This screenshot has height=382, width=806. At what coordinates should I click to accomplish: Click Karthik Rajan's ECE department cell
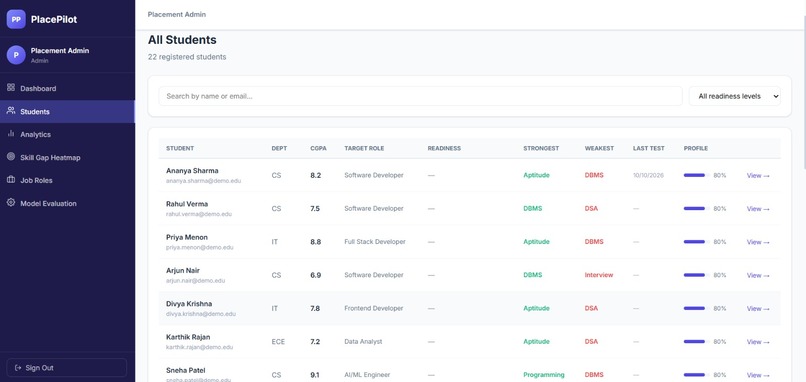pos(278,341)
